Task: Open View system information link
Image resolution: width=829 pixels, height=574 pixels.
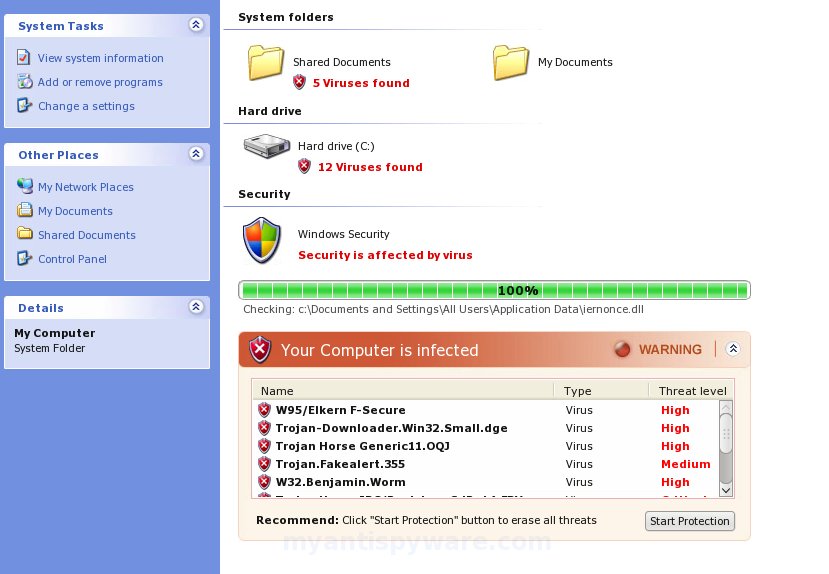Action: [100, 58]
